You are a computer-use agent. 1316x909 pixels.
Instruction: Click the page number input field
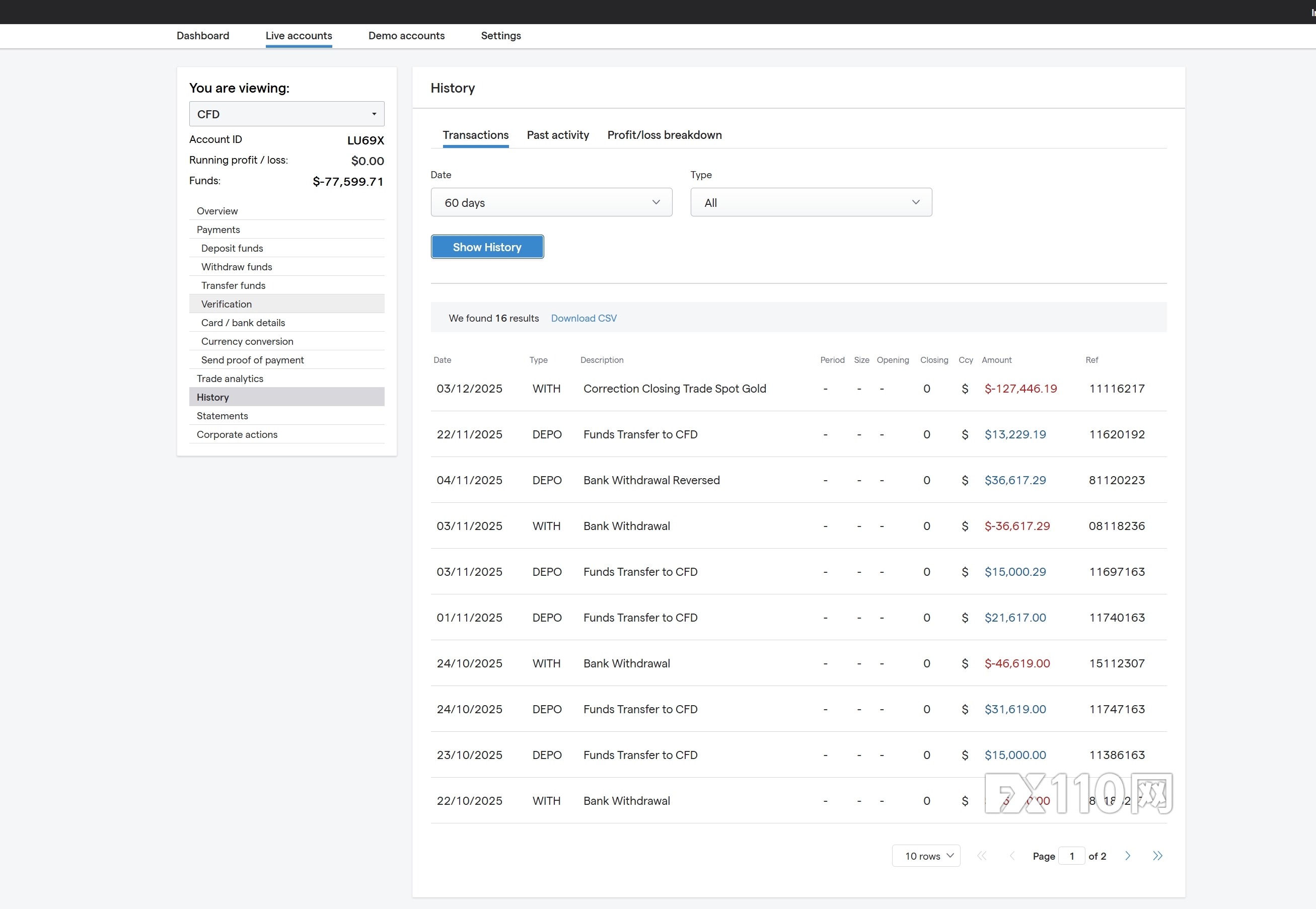click(1071, 856)
